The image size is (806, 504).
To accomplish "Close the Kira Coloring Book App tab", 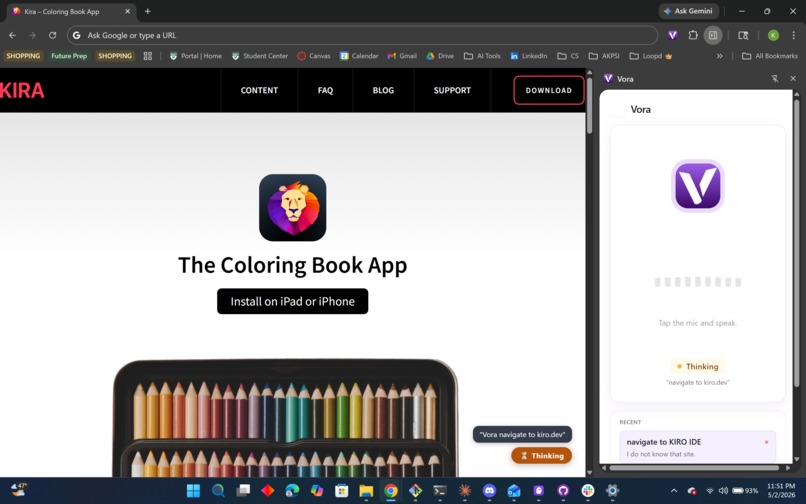I will click(127, 11).
